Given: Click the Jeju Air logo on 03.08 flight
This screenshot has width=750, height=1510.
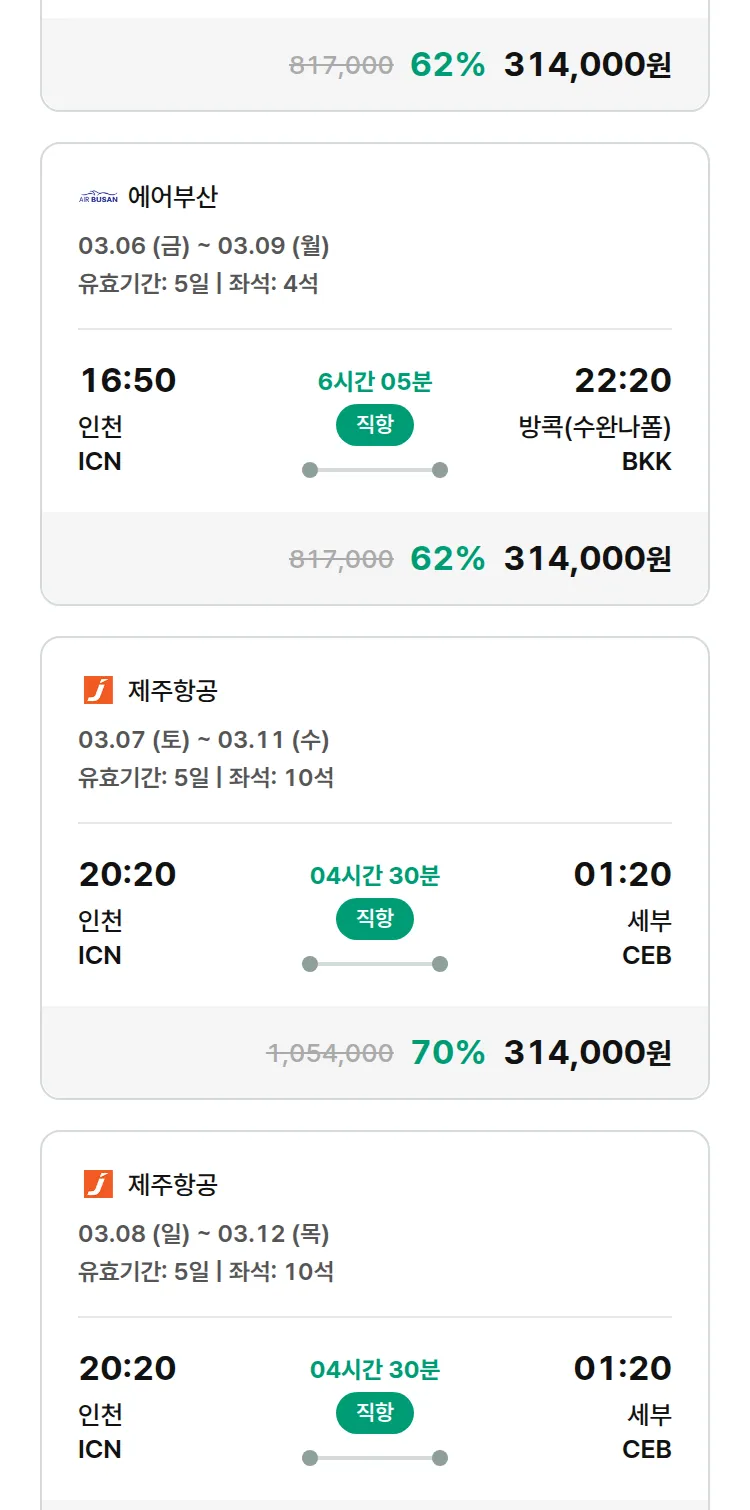Looking at the screenshot, I should pyautogui.click(x=98, y=1184).
